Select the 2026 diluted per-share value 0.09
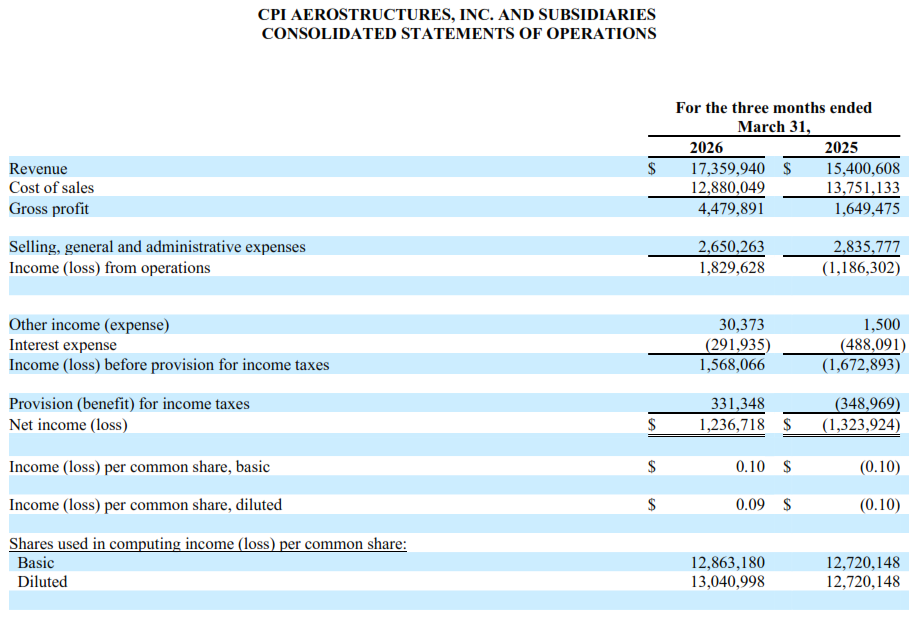919x618 pixels. pyautogui.click(x=750, y=505)
